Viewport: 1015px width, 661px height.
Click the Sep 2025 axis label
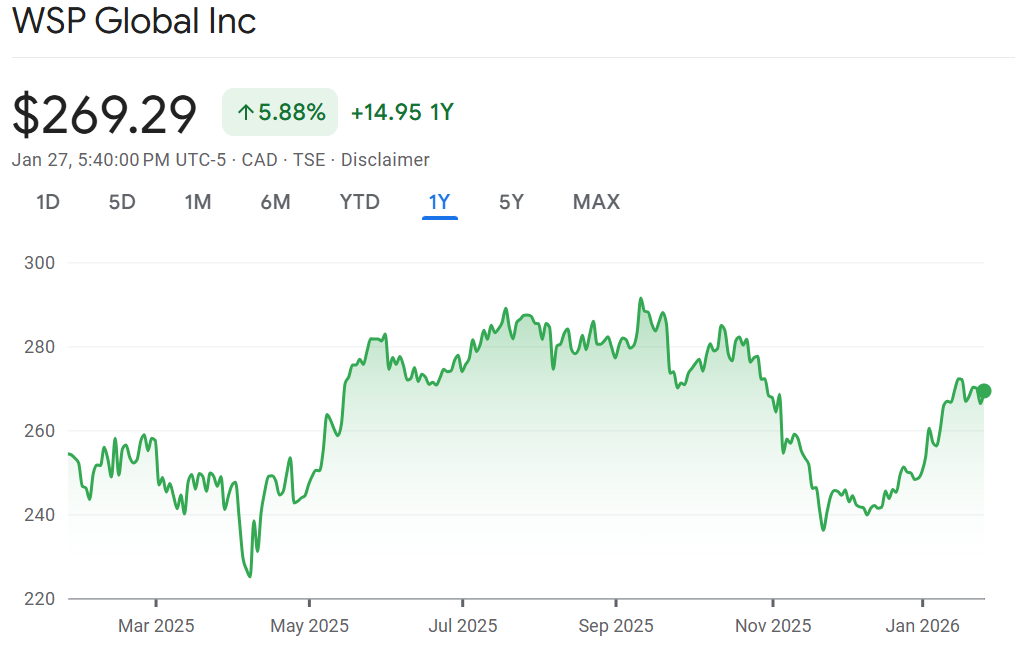[615, 626]
